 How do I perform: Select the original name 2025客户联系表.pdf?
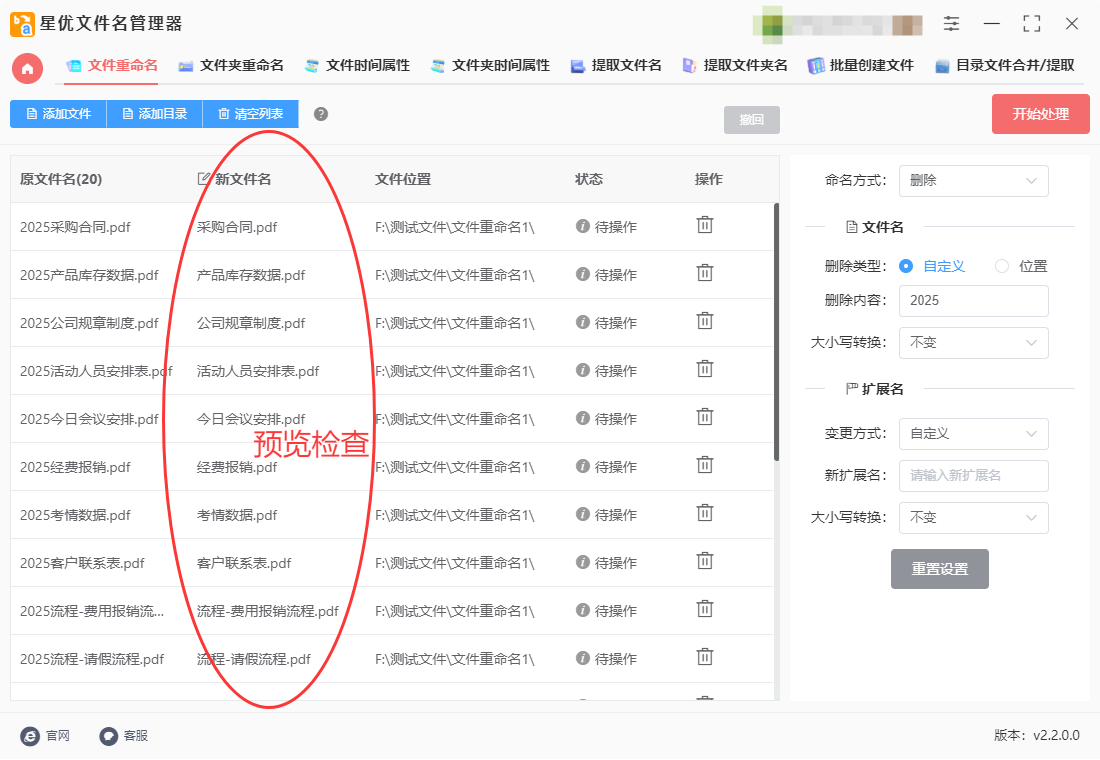82,564
